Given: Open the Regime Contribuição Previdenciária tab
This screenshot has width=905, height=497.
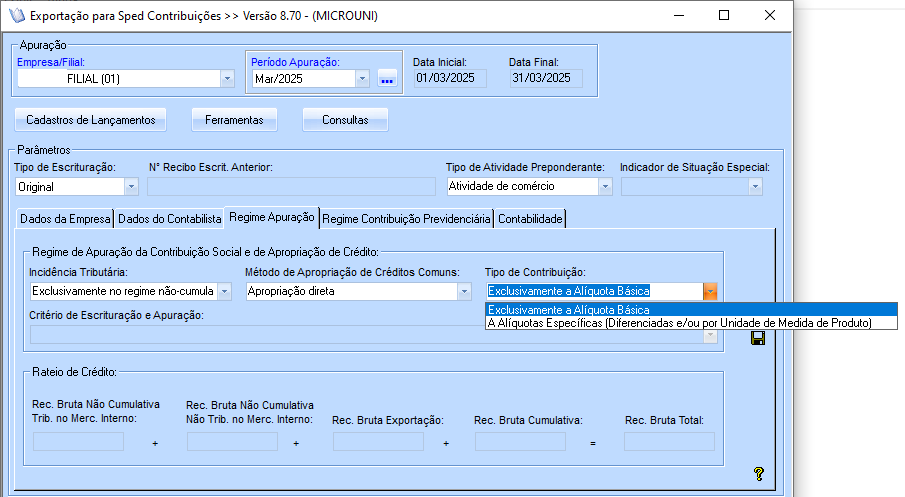Looking at the screenshot, I should coord(406,219).
